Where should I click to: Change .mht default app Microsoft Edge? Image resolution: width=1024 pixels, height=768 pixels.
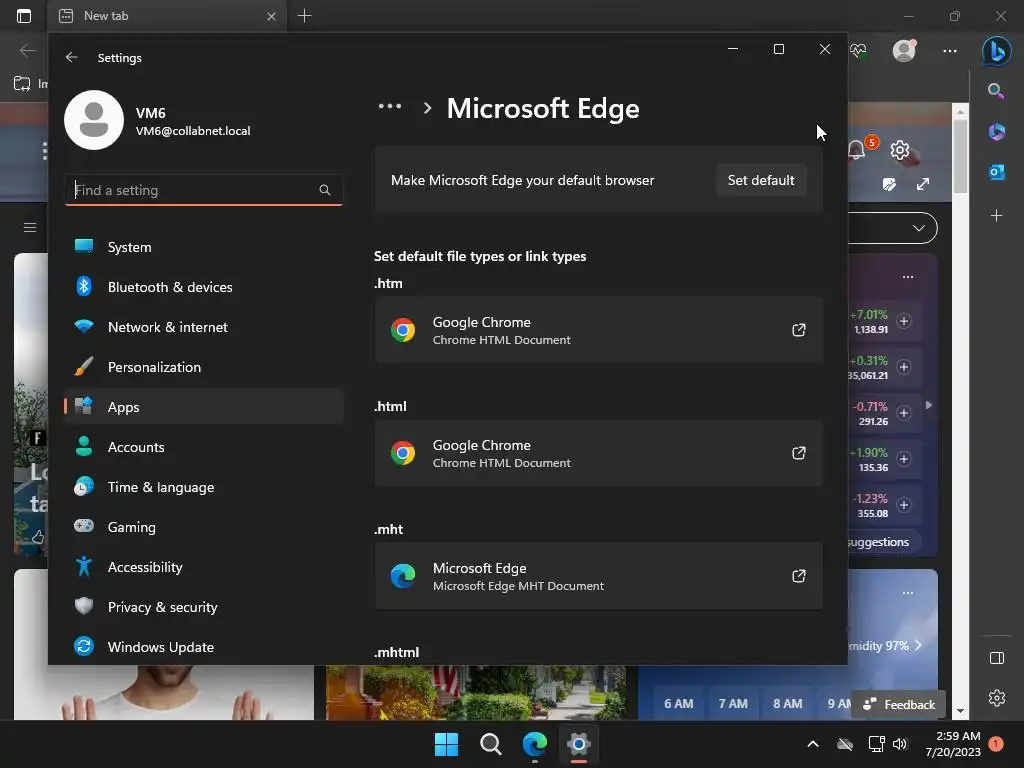click(x=598, y=576)
